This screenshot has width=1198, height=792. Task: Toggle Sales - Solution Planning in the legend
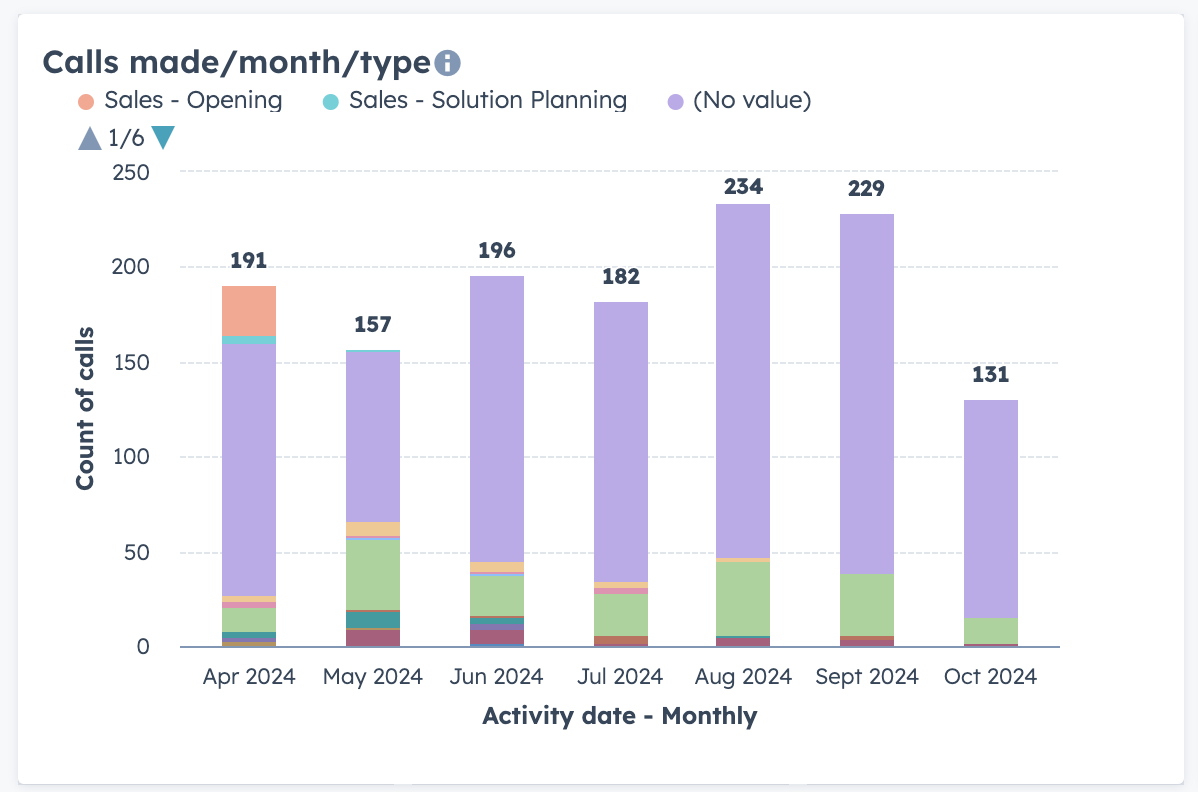(x=487, y=100)
